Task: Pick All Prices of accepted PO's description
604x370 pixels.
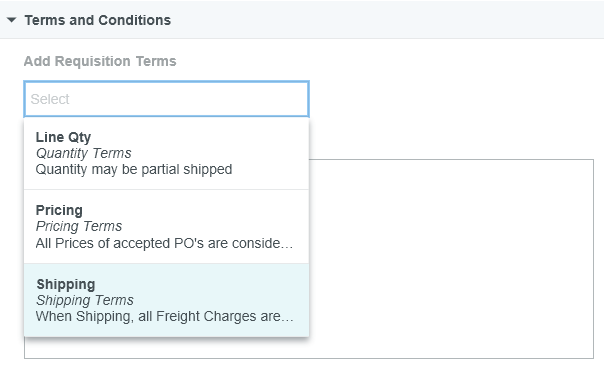Action: point(164,243)
